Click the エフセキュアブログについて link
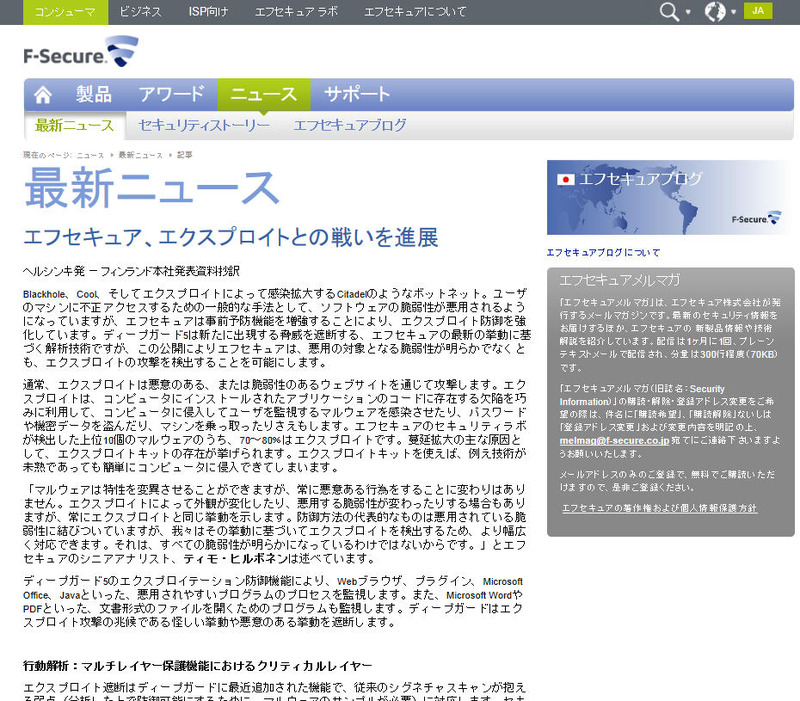 [x=603, y=252]
